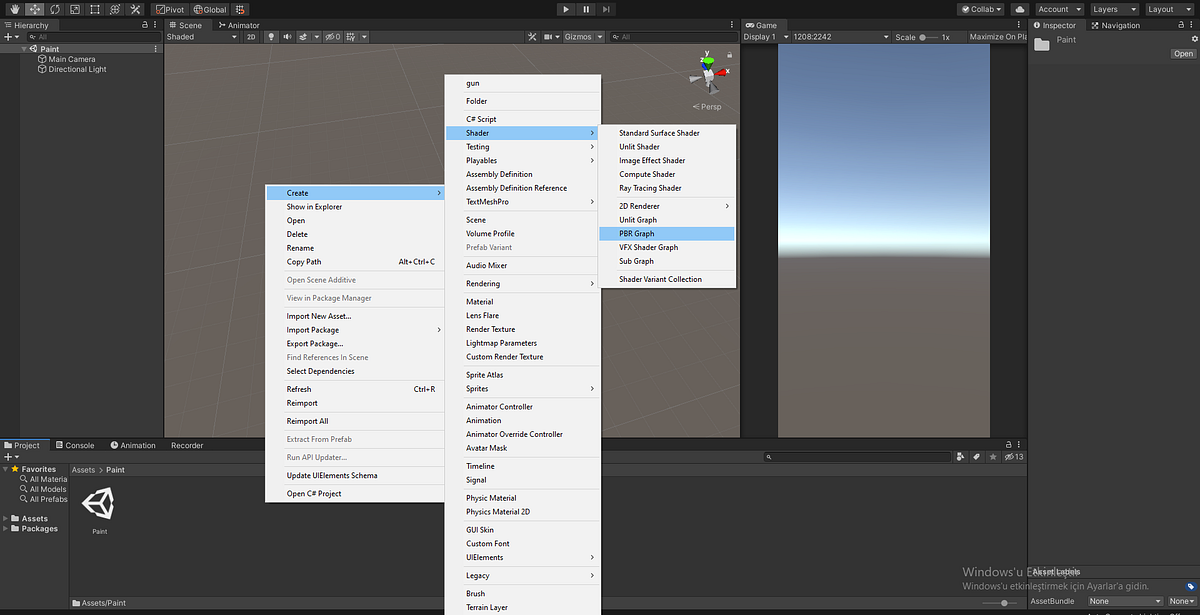This screenshot has height=615, width=1200.
Task: Select the Move tool
Action: point(36,9)
